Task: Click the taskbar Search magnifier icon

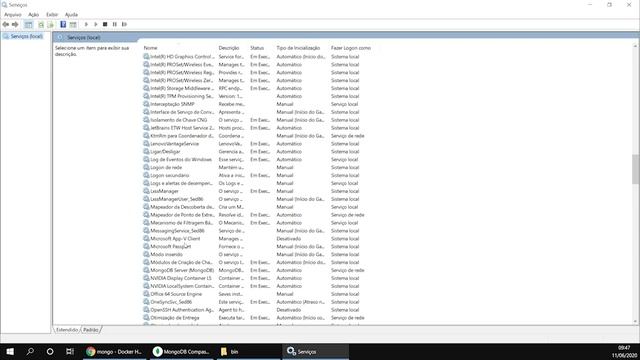Action: click(30, 351)
